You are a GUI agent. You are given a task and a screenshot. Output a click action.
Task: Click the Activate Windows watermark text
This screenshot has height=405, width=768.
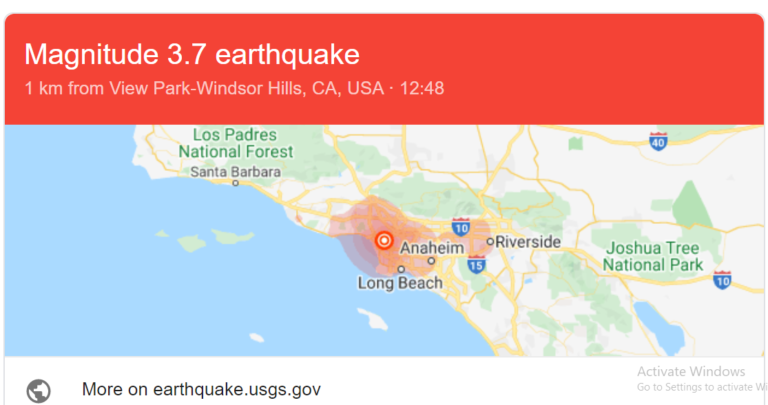click(x=691, y=372)
